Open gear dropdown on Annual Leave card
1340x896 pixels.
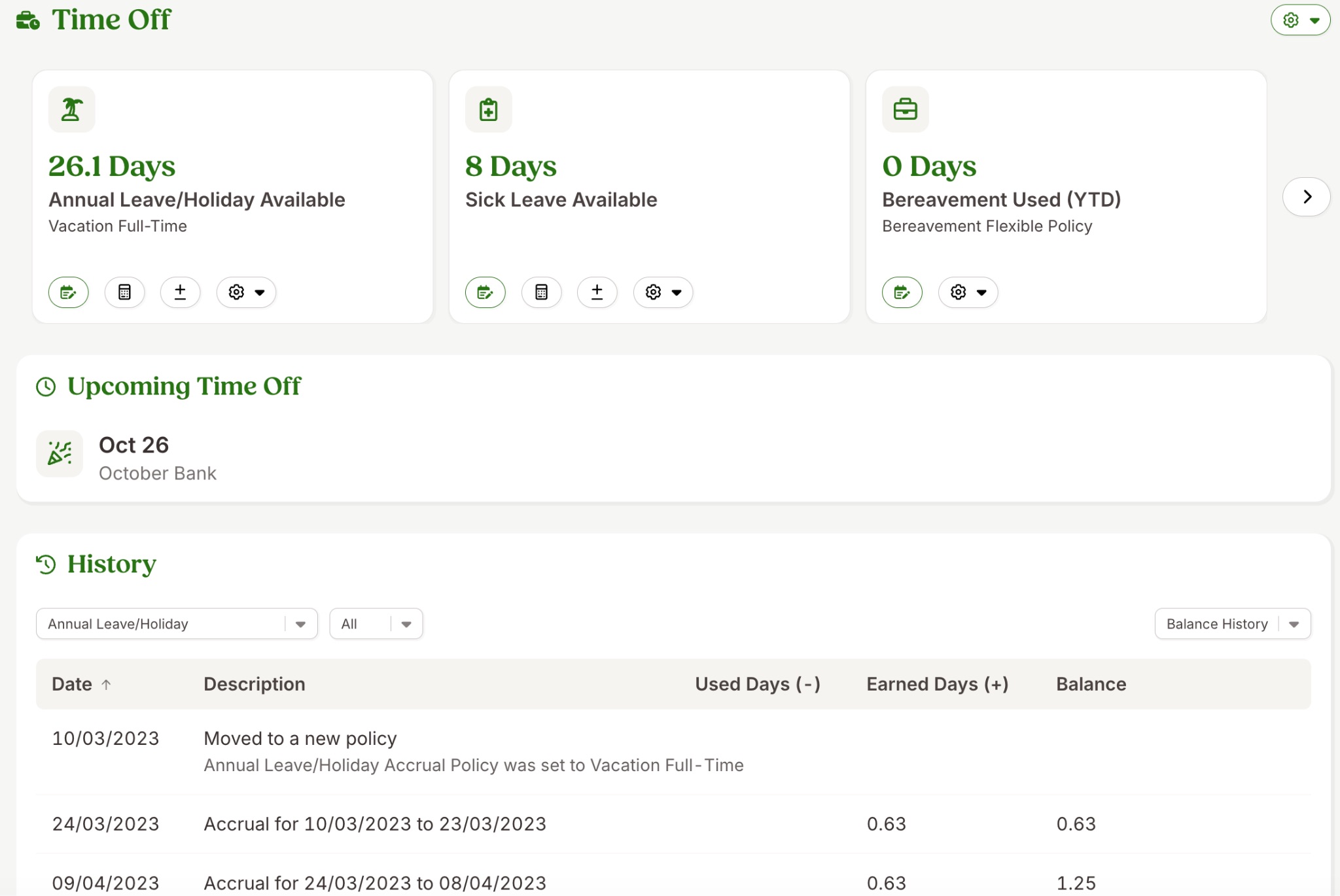tap(247, 292)
